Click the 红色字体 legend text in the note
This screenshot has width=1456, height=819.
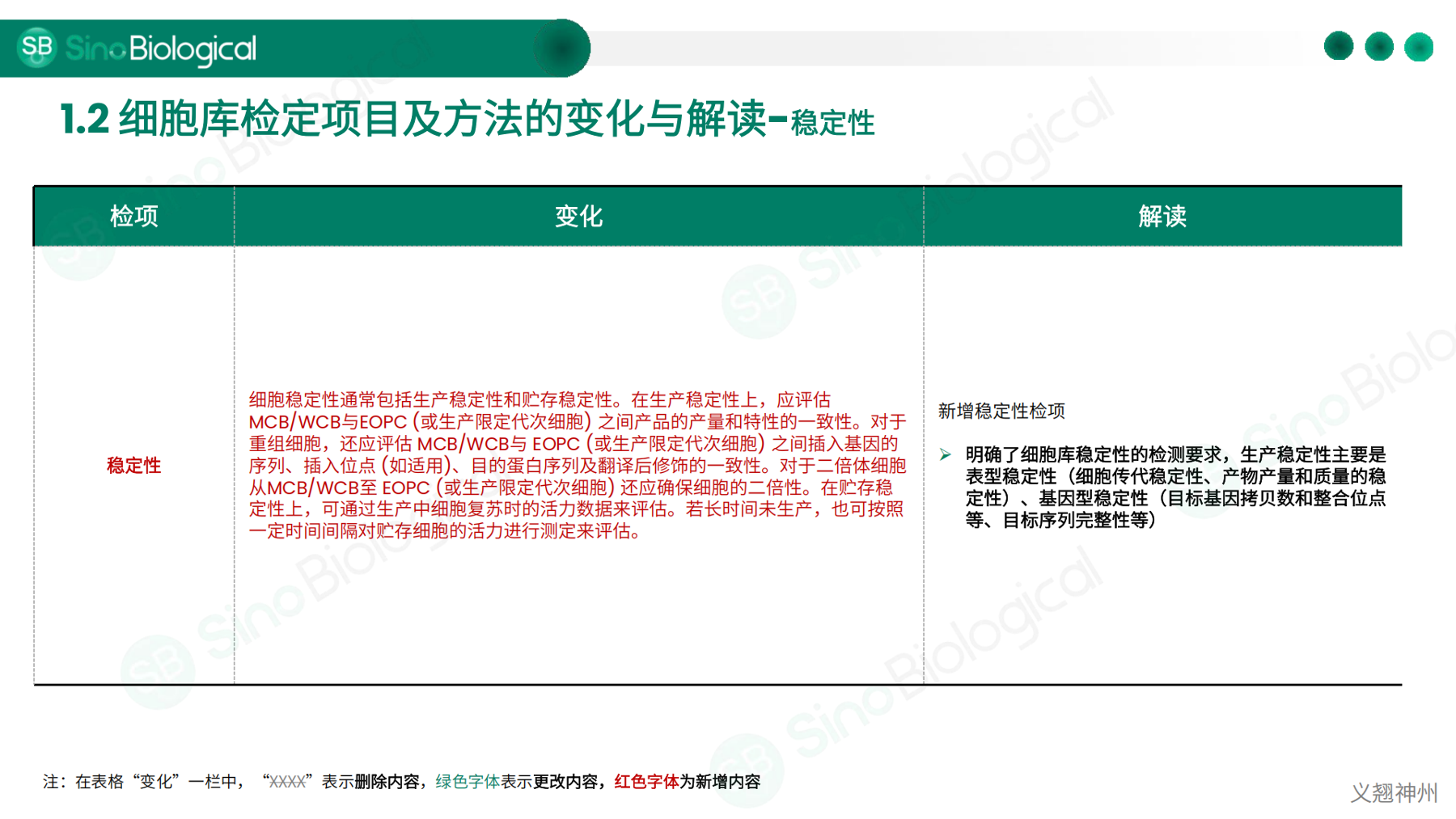(x=645, y=781)
